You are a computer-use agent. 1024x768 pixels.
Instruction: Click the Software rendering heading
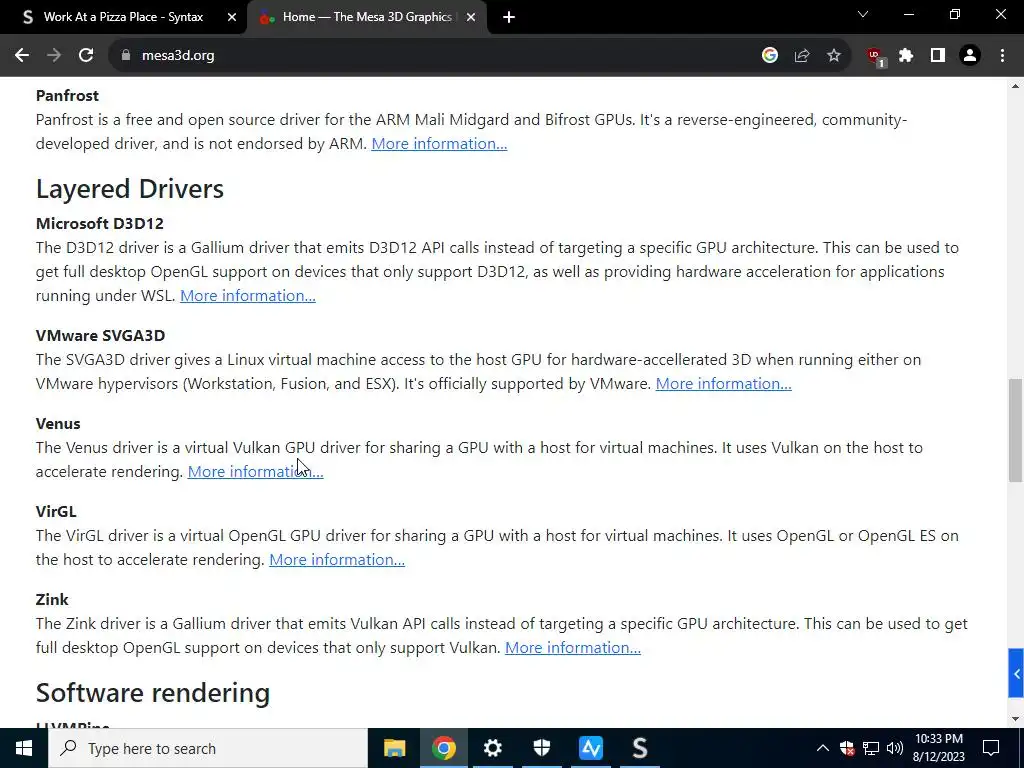[153, 694]
